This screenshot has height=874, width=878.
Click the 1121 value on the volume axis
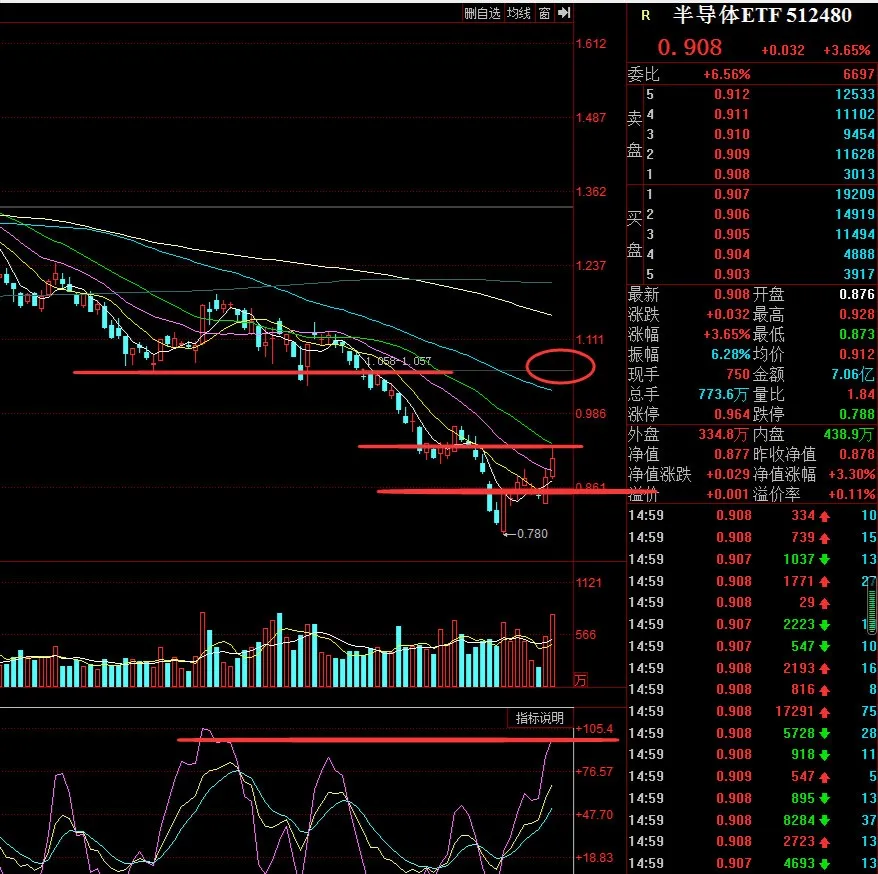[589, 583]
